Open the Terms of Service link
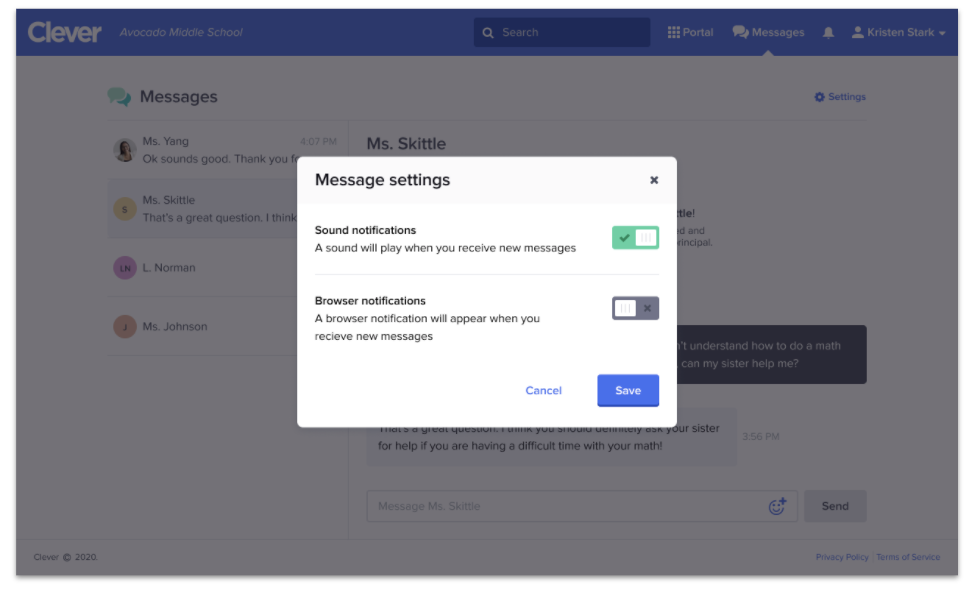The width and height of the screenshot is (972, 593). tap(908, 557)
